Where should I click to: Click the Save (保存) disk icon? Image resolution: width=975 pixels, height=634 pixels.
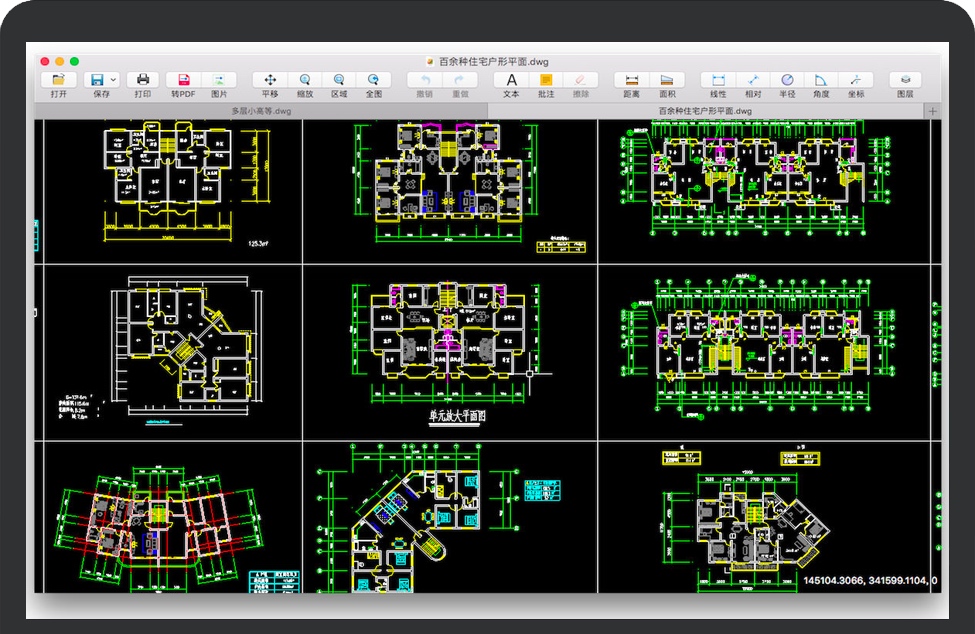(97, 80)
